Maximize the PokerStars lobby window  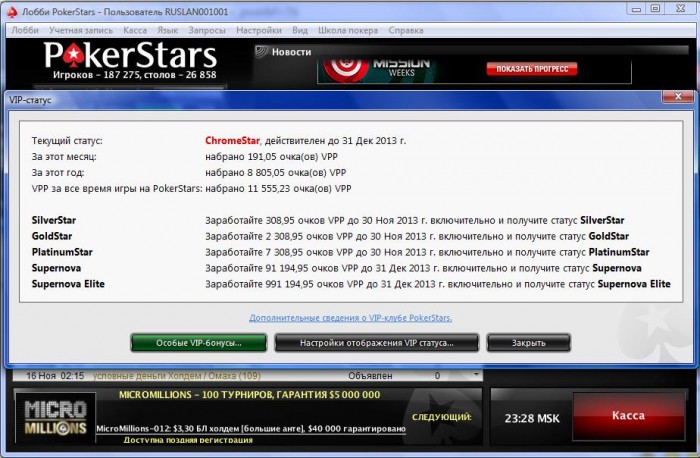point(655,9)
